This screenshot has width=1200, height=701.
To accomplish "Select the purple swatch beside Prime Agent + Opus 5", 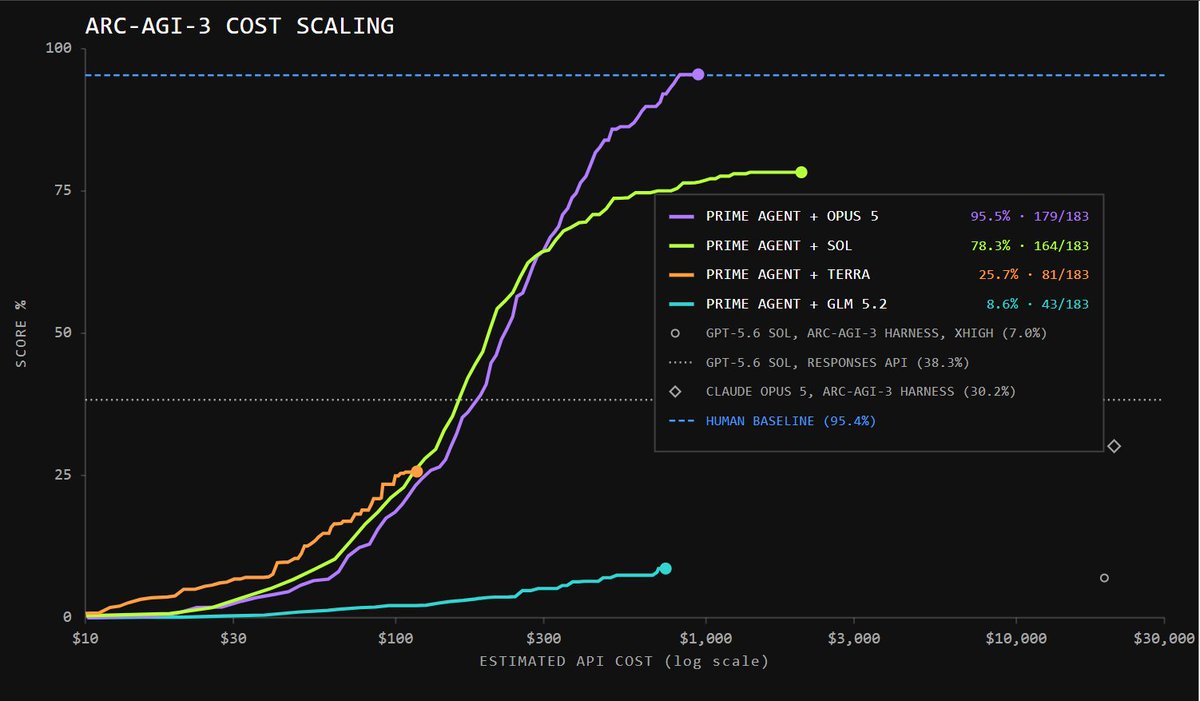I will [x=680, y=216].
